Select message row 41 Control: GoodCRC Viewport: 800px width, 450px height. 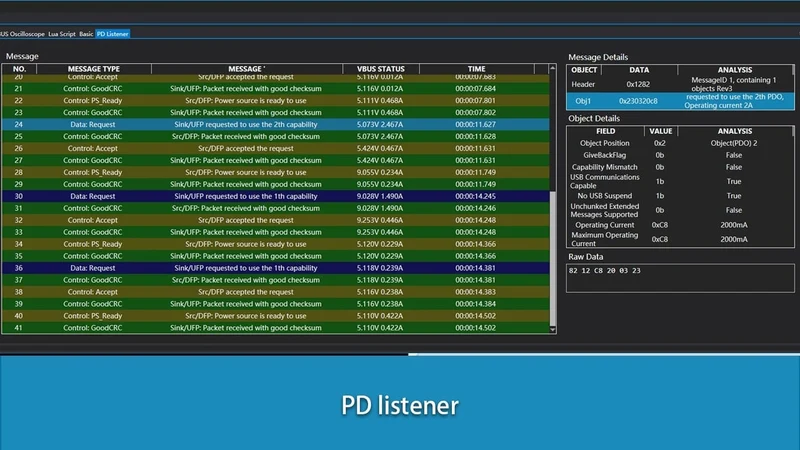click(x=276, y=328)
